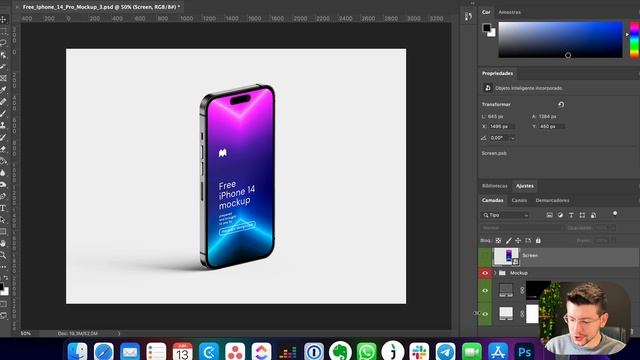Open the Bibliotecas tab
Viewport: 640px width, 360px height.
pyautogui.click(x=494, y=186)
